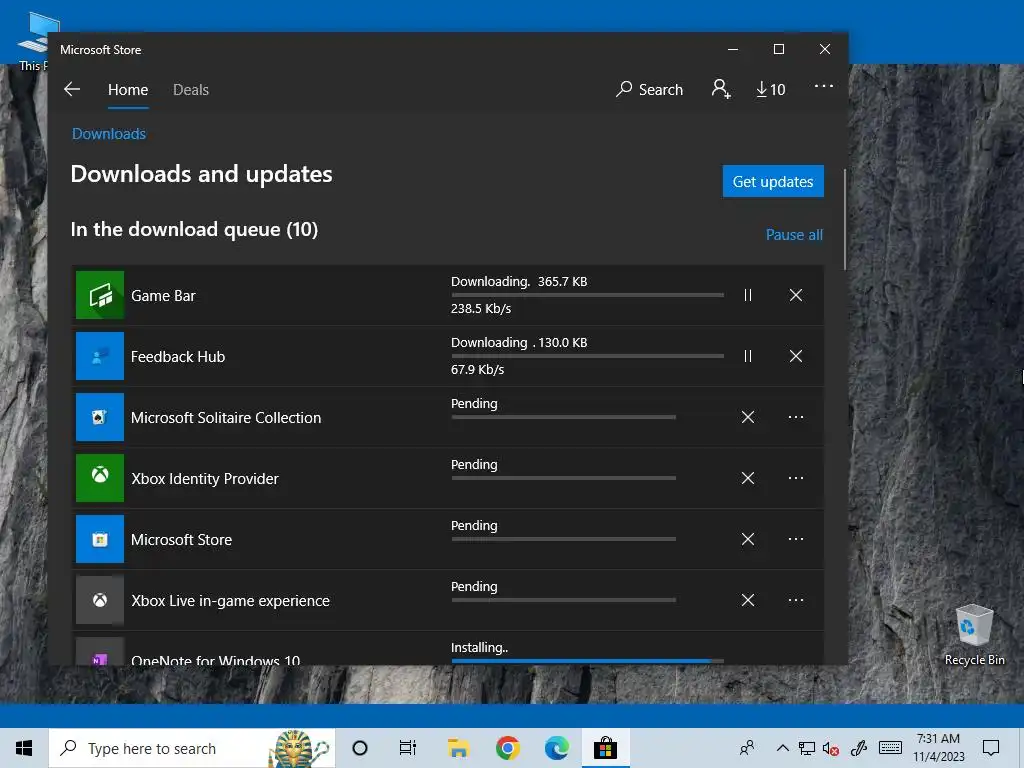The width and height of the screenshot is (1024, 768).
Task: Cancel the Microsoft Store pending update
Action: [748, 539]
